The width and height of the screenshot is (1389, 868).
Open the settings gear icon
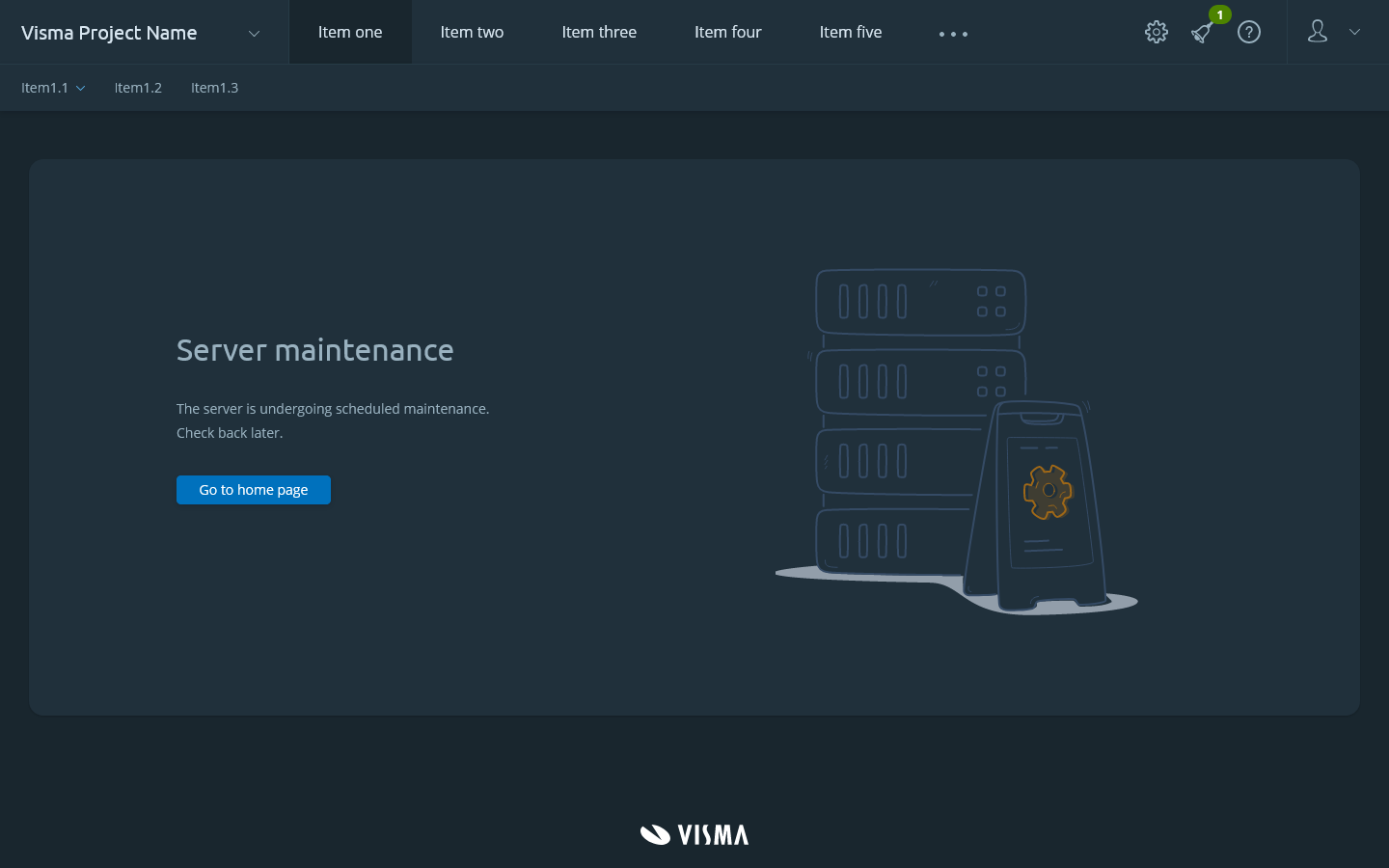pyautogui.click(x=1156, y=32)
